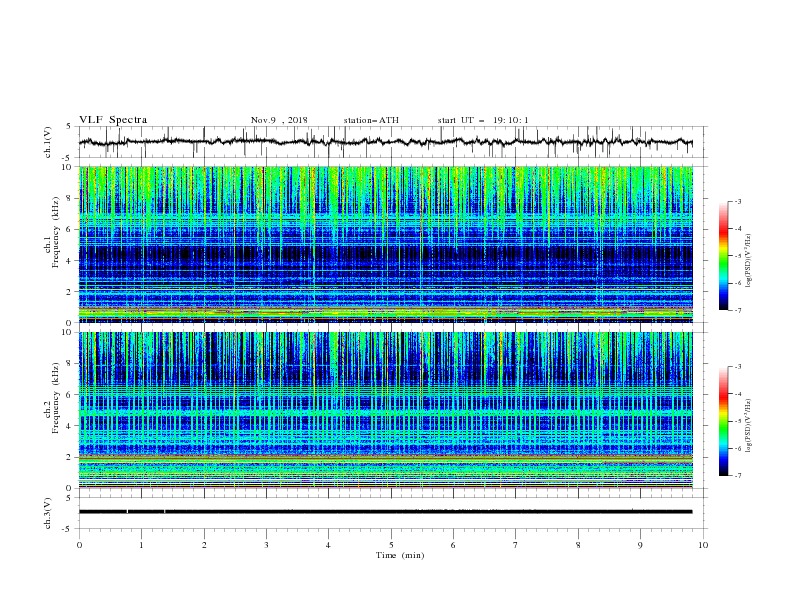Click time axis tick label "4"
This screenshot has width=792, height=612.
[x=328, y=545]
